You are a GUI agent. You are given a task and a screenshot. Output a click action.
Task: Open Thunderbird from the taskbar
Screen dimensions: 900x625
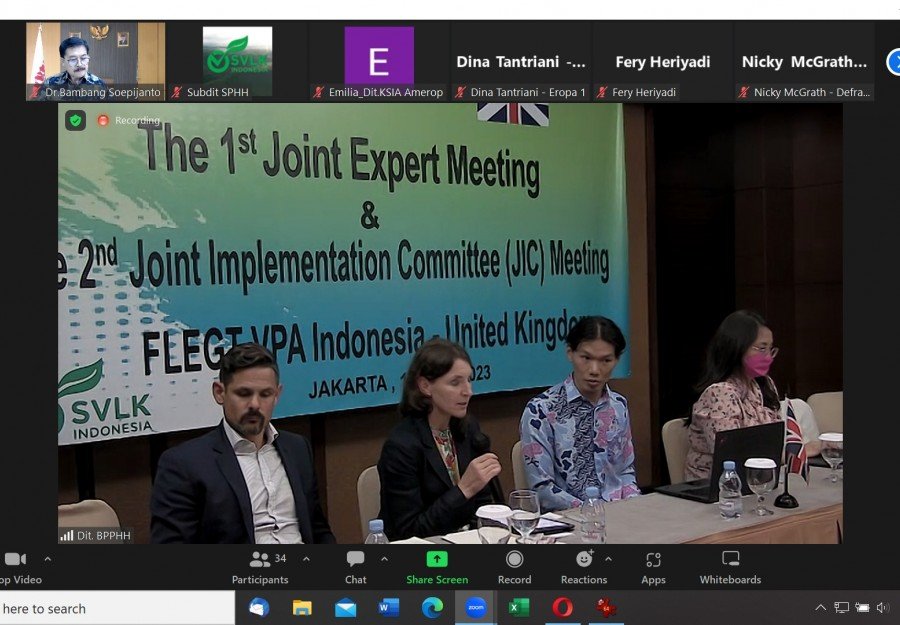click(259, 607)
